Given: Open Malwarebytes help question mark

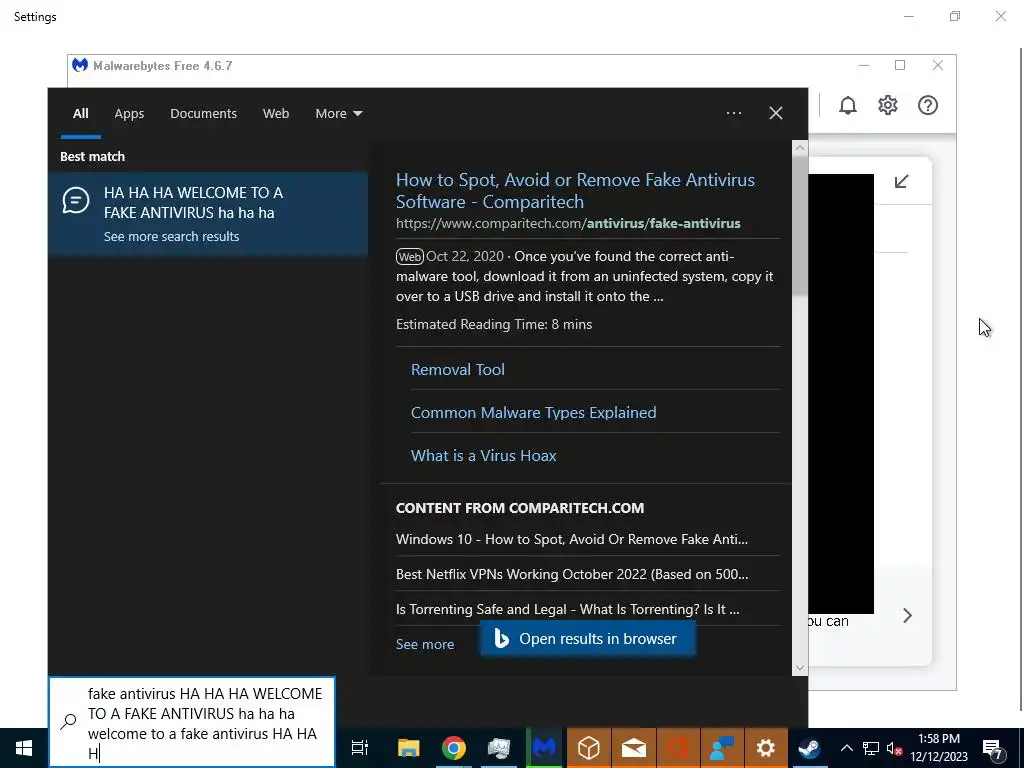Looking at the screenshot, I should (927, 105).
